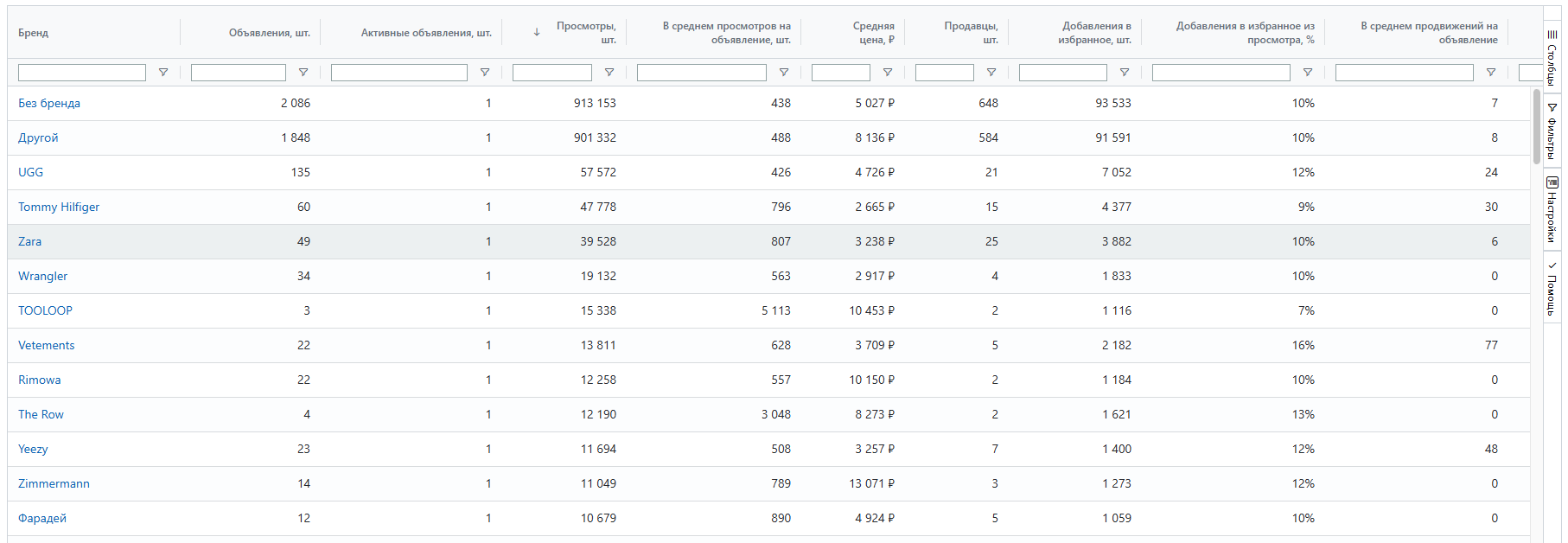Sort by the Объявления, шт. header
Screen dimensions: 1568x543
click(270, 33)
